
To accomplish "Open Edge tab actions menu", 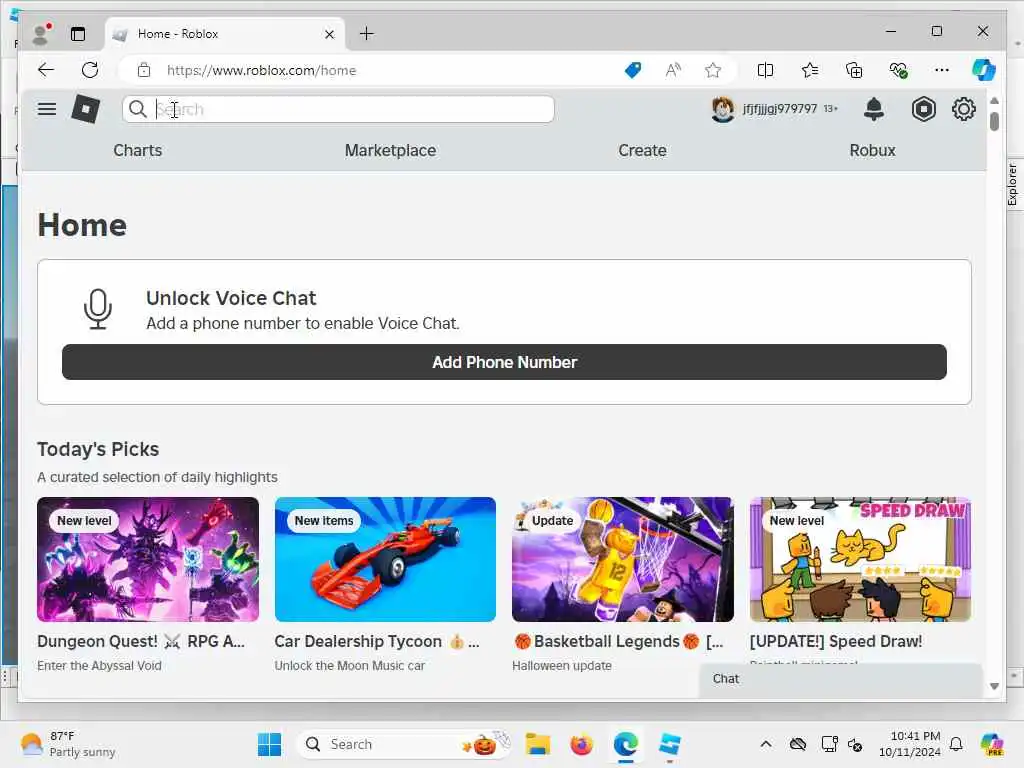I will tap(78, 34).
